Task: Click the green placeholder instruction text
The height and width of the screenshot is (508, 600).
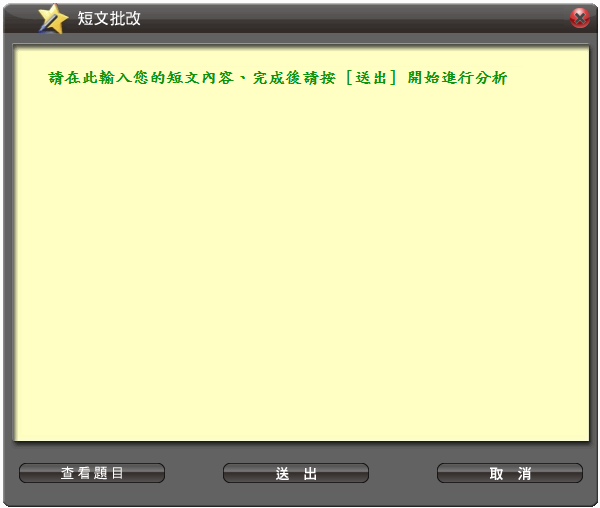Action: tap(278, 78)
